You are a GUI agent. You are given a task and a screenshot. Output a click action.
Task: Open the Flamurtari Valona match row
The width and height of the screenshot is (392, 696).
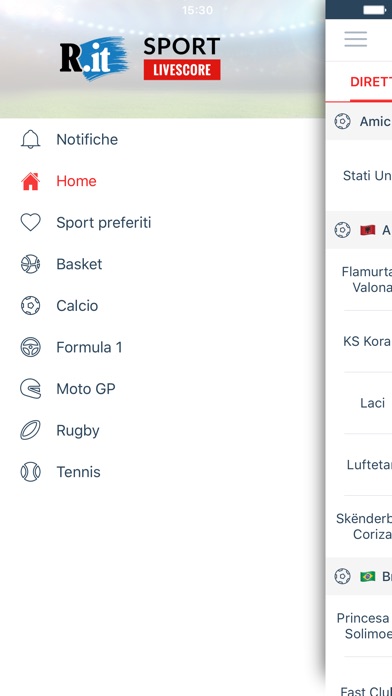[x=359, y=280]
